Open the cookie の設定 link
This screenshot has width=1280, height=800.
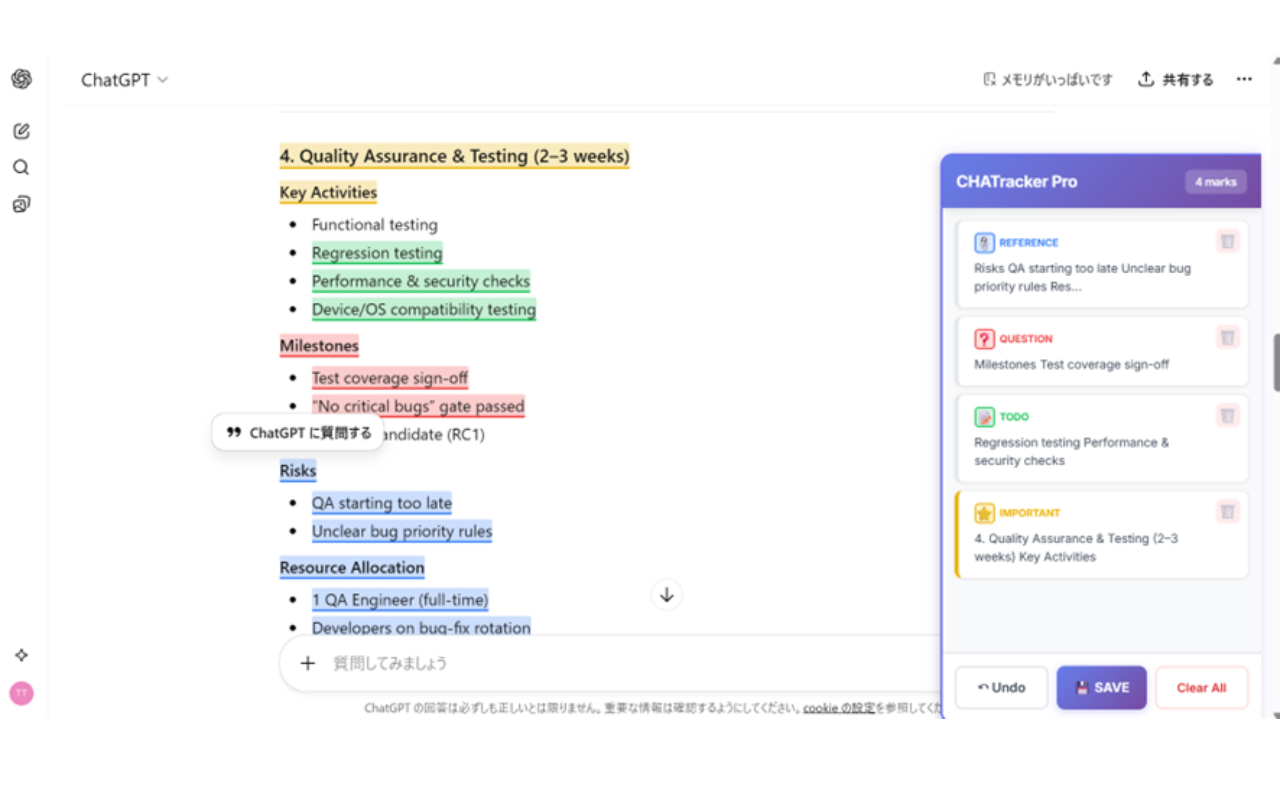pyautogui.click(x=836, y=707)
